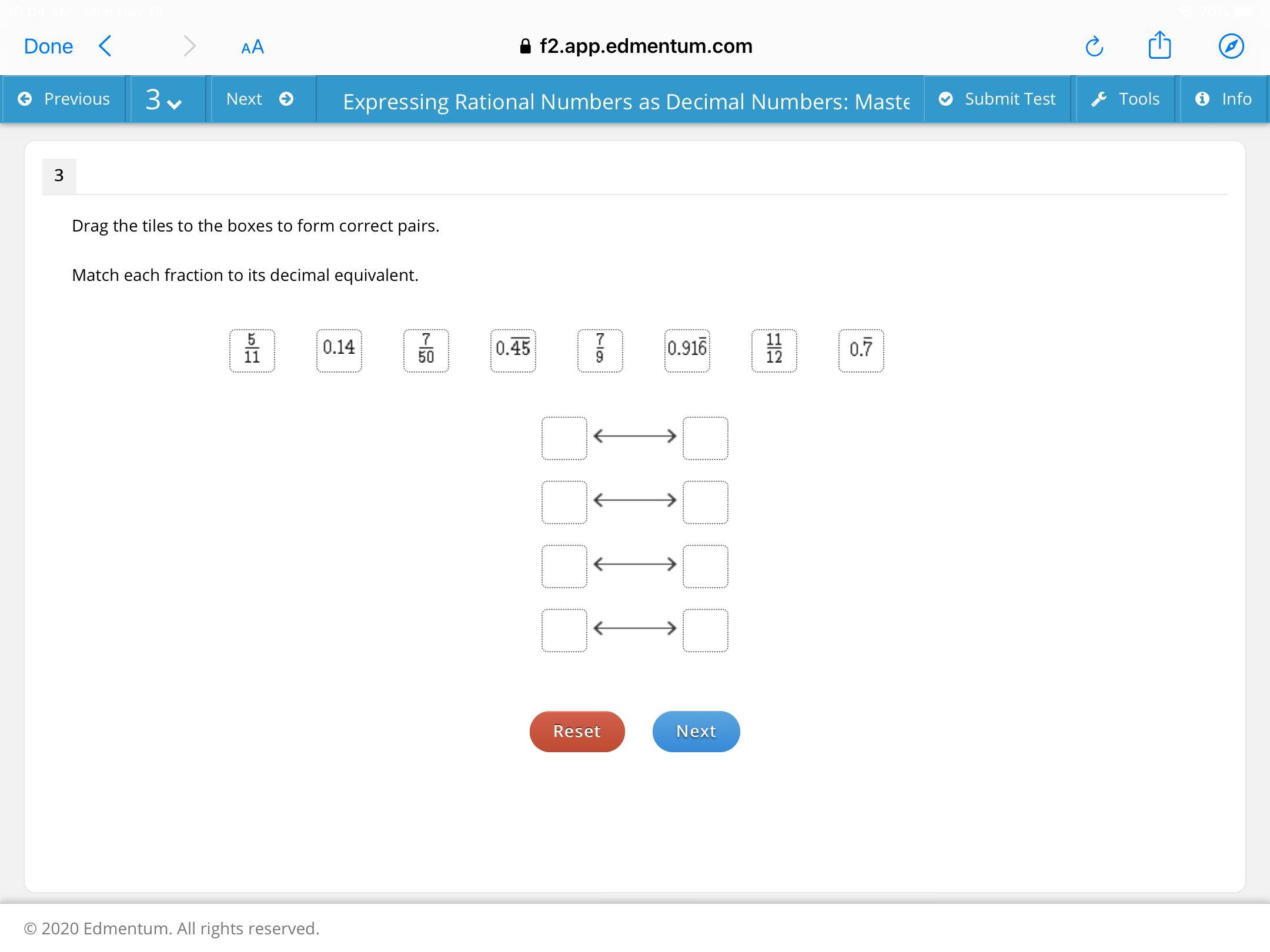Click the Submit Test checkmark button

(997, 99)
